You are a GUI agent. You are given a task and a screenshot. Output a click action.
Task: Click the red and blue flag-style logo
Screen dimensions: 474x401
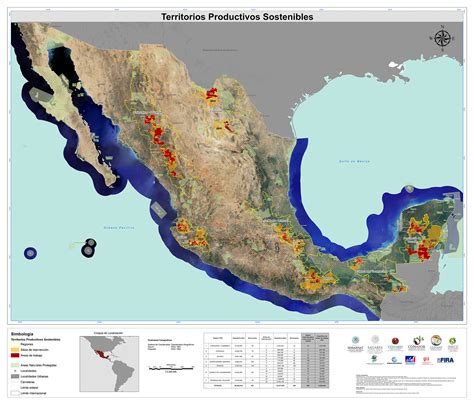tap(410, 360)
